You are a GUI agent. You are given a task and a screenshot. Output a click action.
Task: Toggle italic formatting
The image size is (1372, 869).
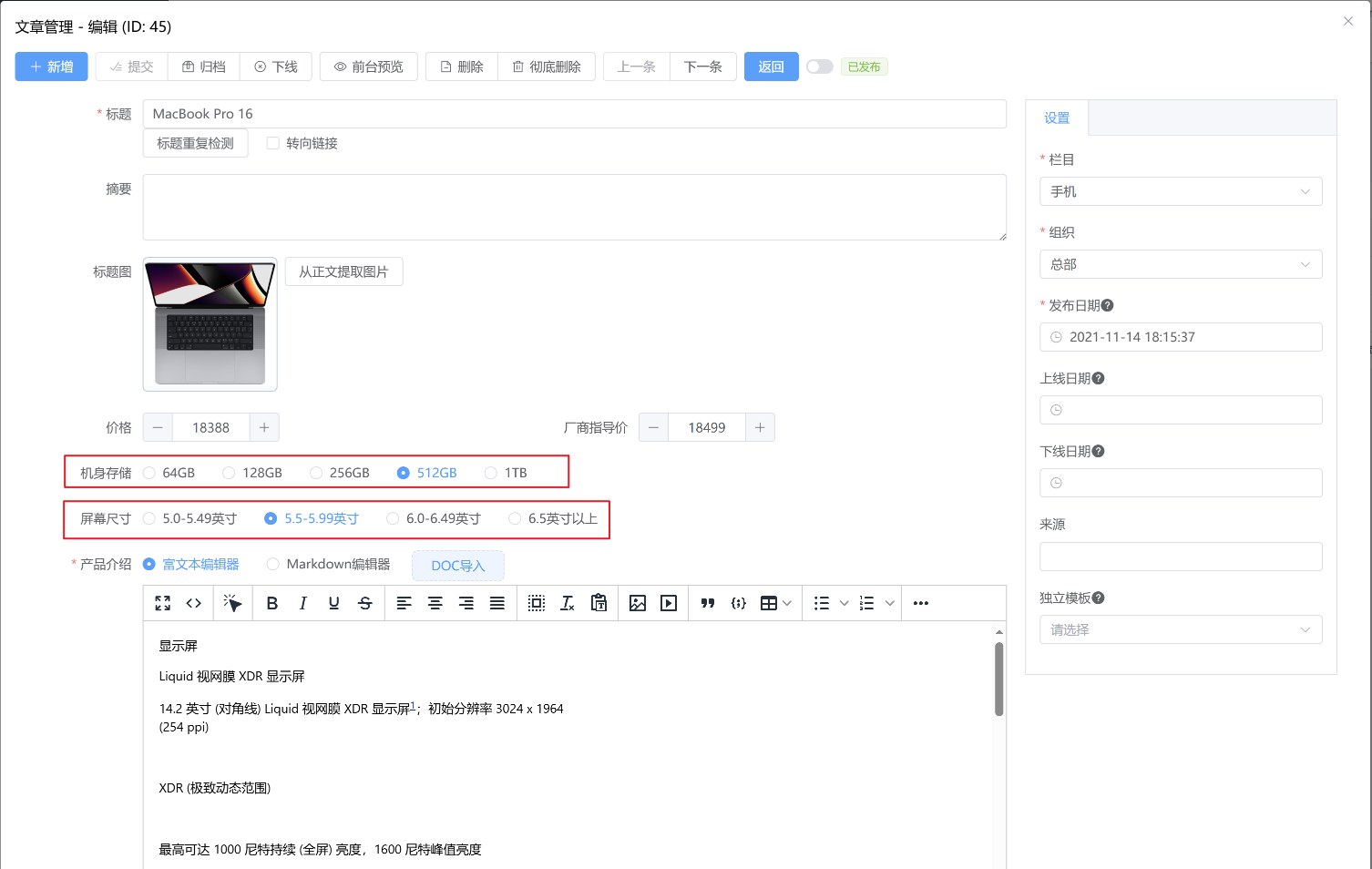click(303, 603)
